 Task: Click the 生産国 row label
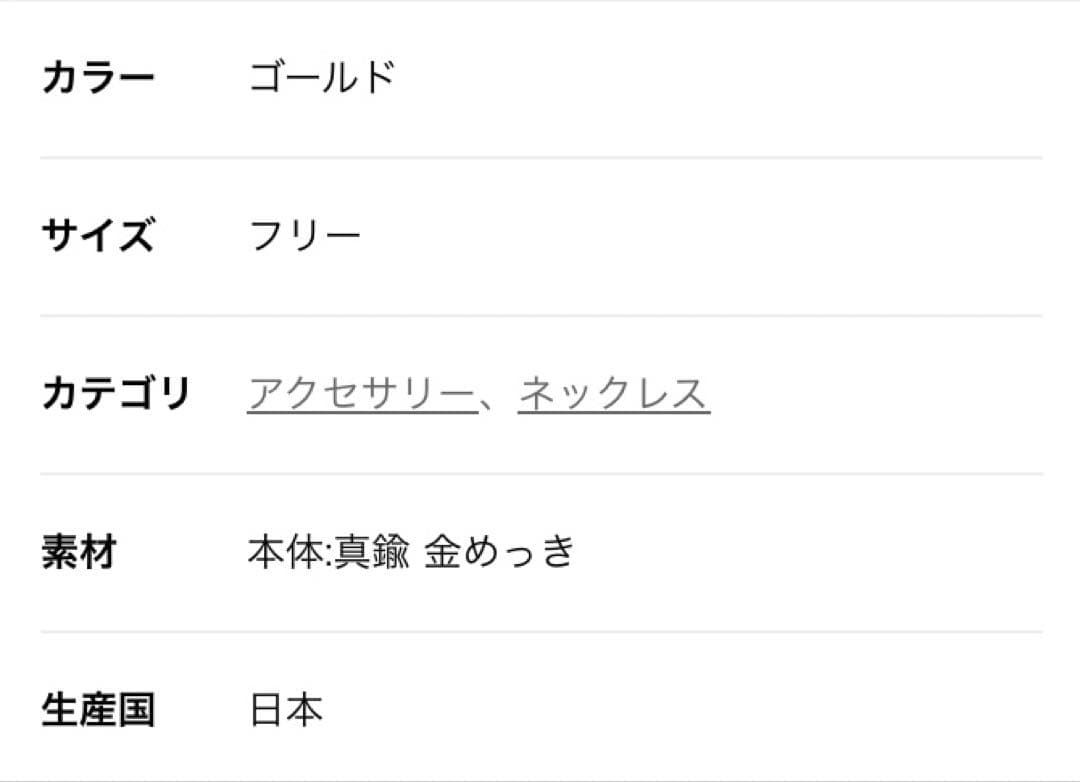click(x=98, y=710)
